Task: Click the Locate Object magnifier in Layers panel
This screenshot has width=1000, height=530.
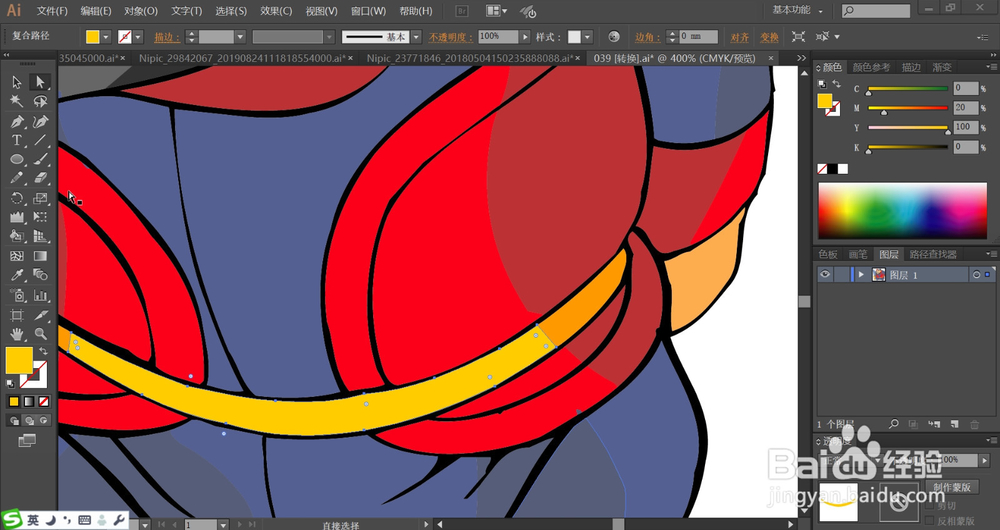Action: [x=893, y=424]
